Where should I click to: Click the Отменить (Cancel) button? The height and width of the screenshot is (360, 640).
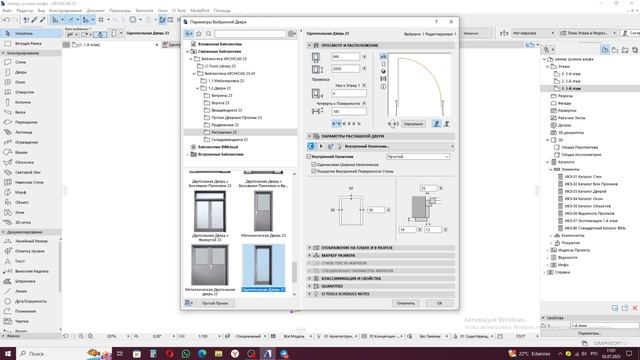click(406, 303)
